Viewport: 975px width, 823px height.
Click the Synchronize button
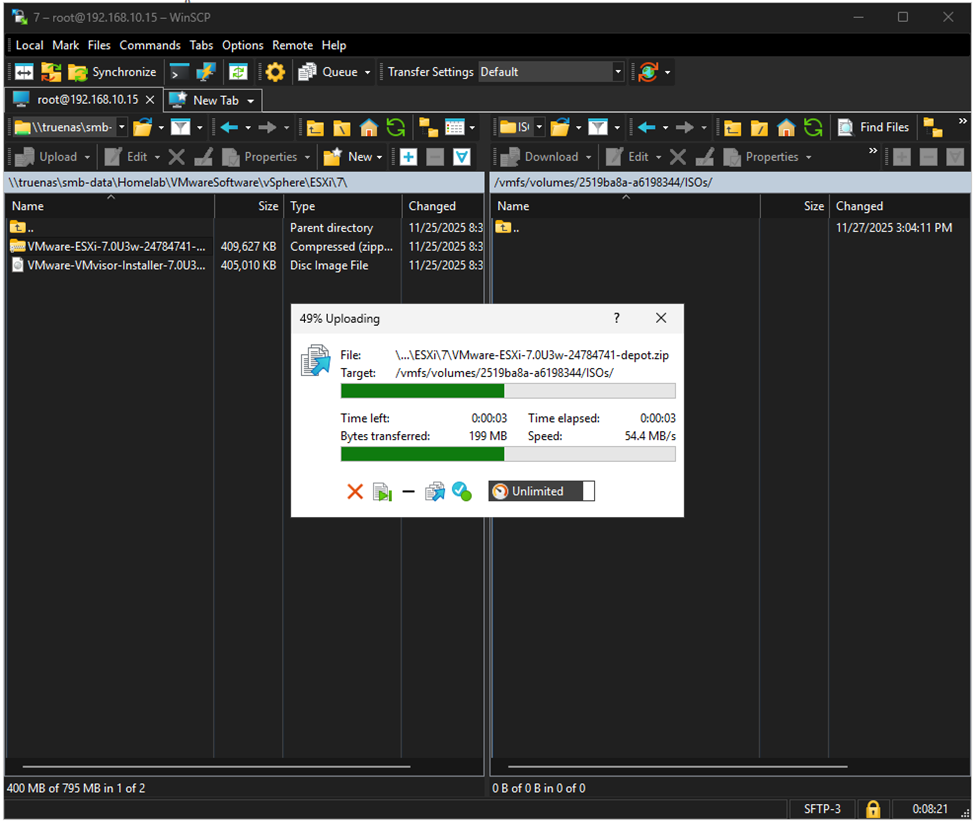112,72
